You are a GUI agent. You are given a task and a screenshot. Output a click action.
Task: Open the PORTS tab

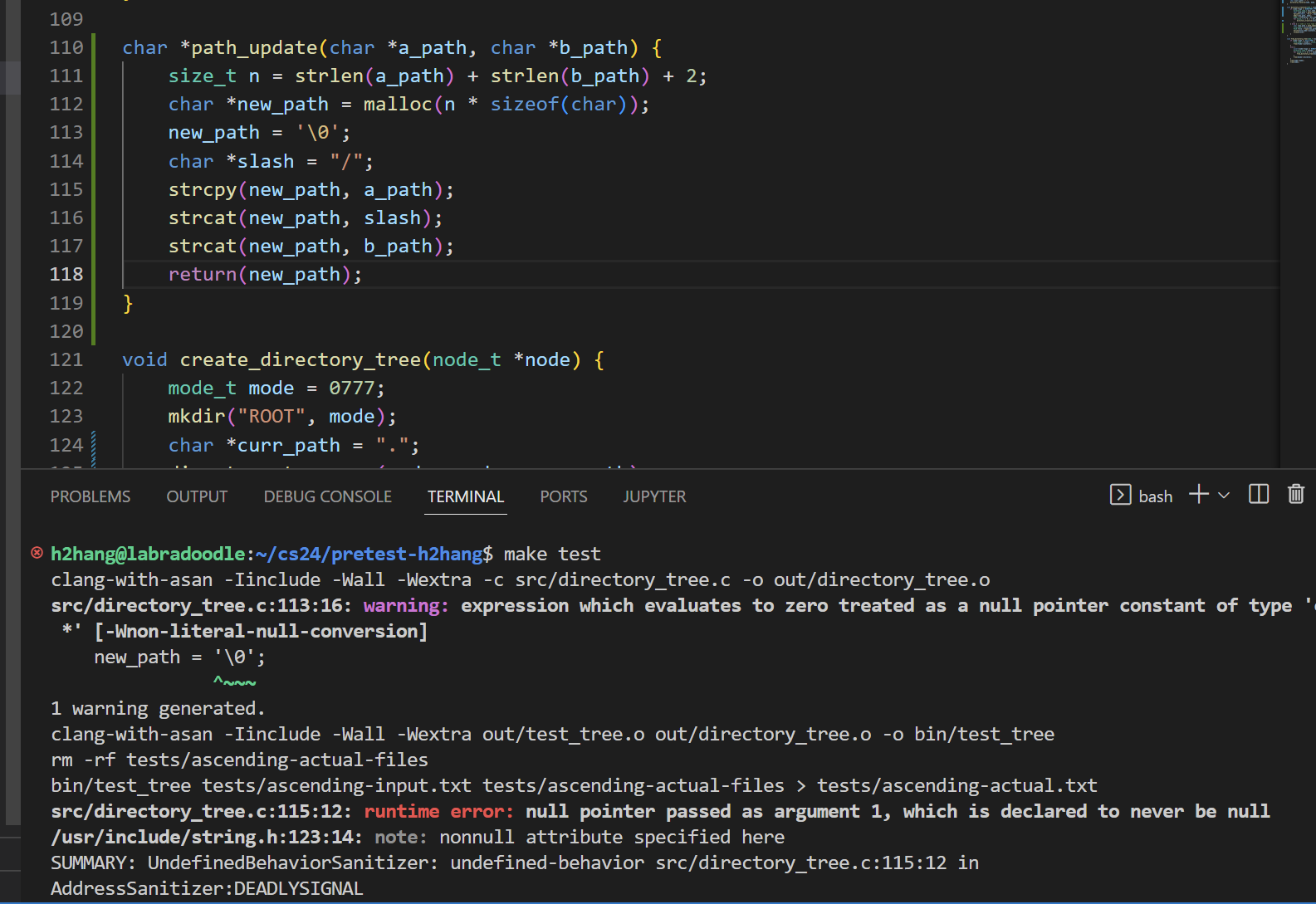pos(564,496)
